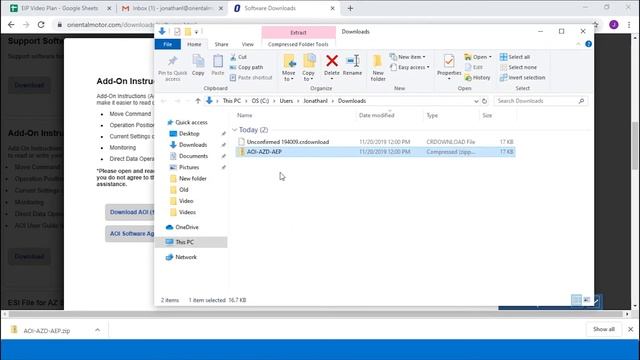Click Copy path in ribbon
The image size is (640, 360).
[246, 67]
